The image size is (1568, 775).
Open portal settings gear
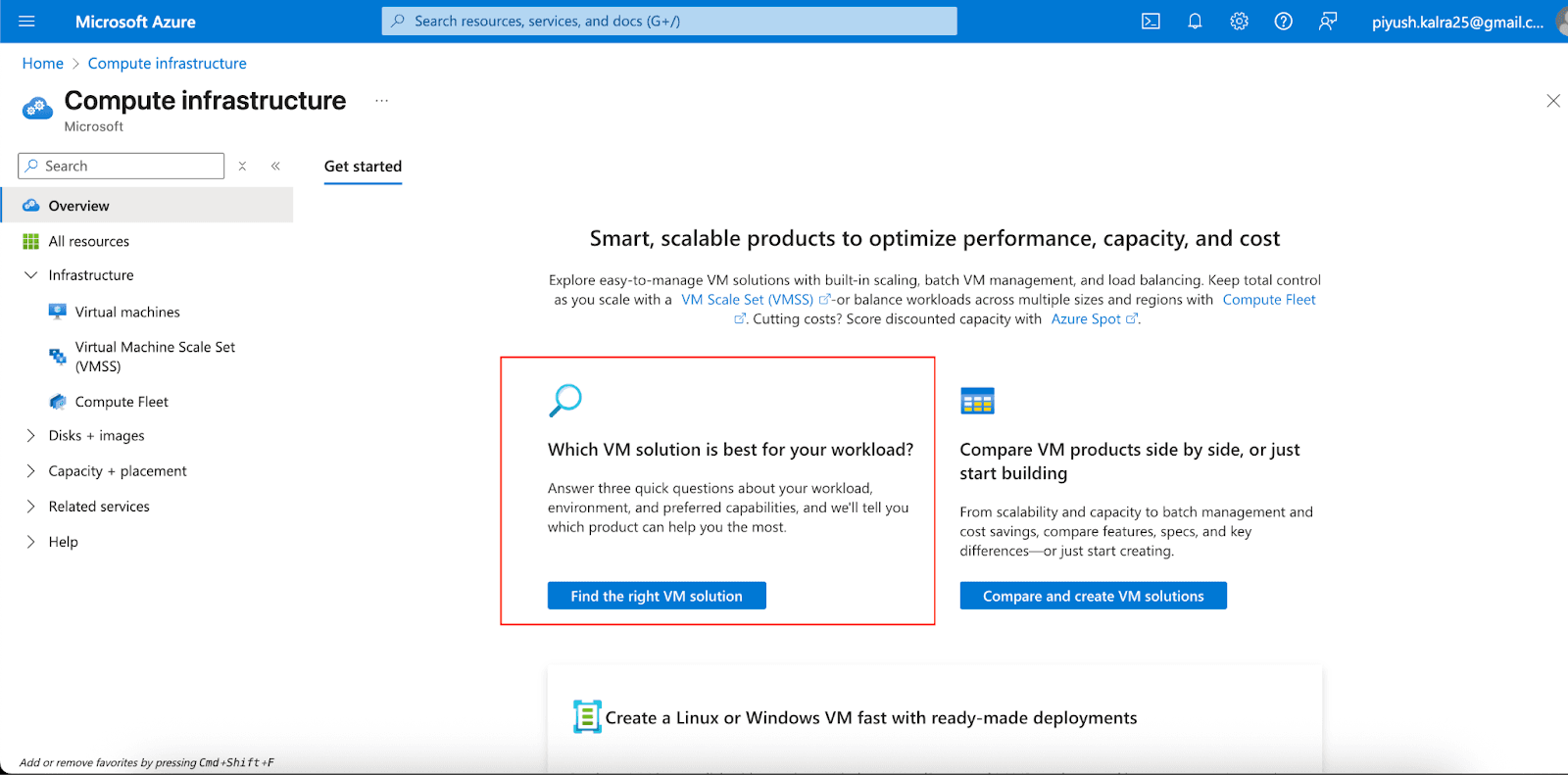pos(1239,22)
